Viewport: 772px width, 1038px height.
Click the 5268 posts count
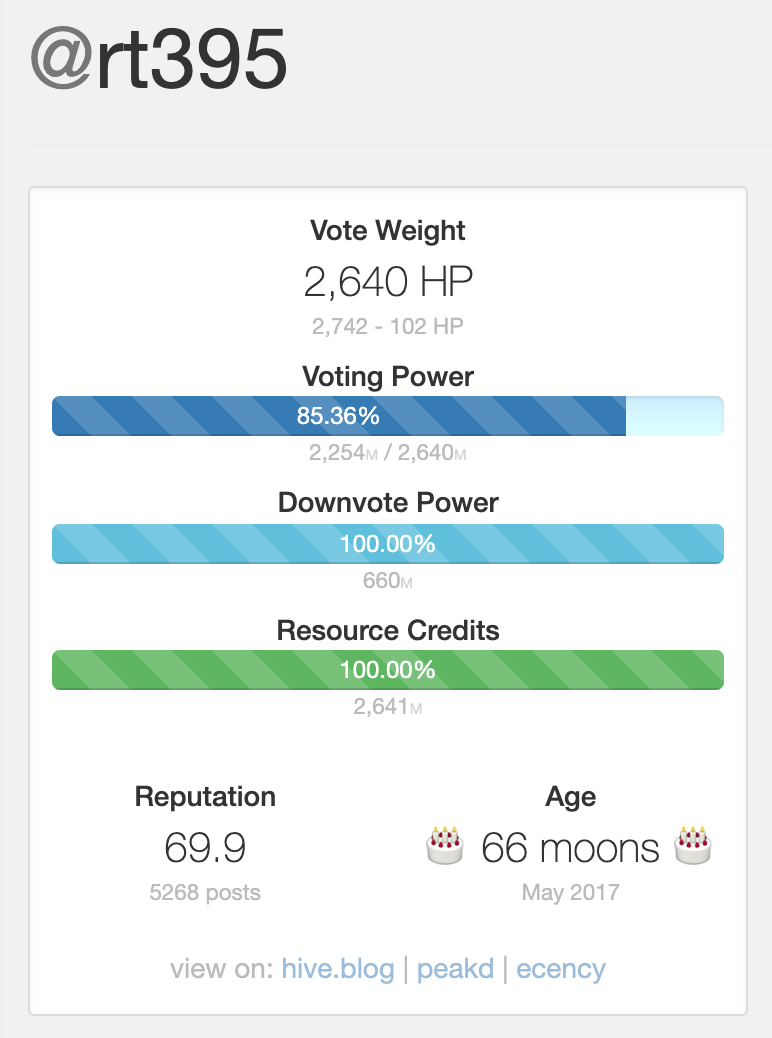pyautogui.click(x=205, y=893)
